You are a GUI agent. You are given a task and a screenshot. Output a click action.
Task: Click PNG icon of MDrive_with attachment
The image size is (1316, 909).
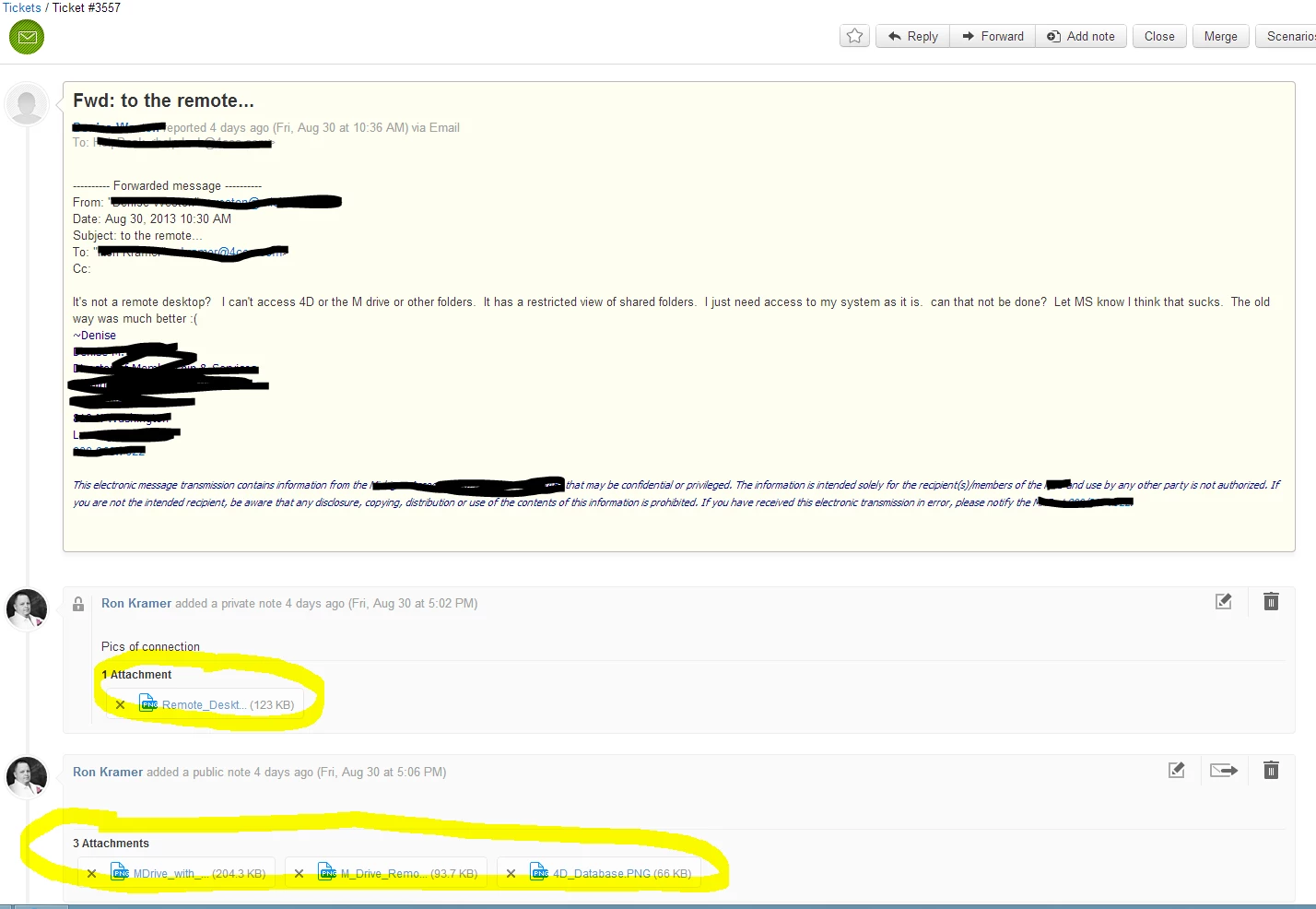pyautogui.click(x=120, y=872)
